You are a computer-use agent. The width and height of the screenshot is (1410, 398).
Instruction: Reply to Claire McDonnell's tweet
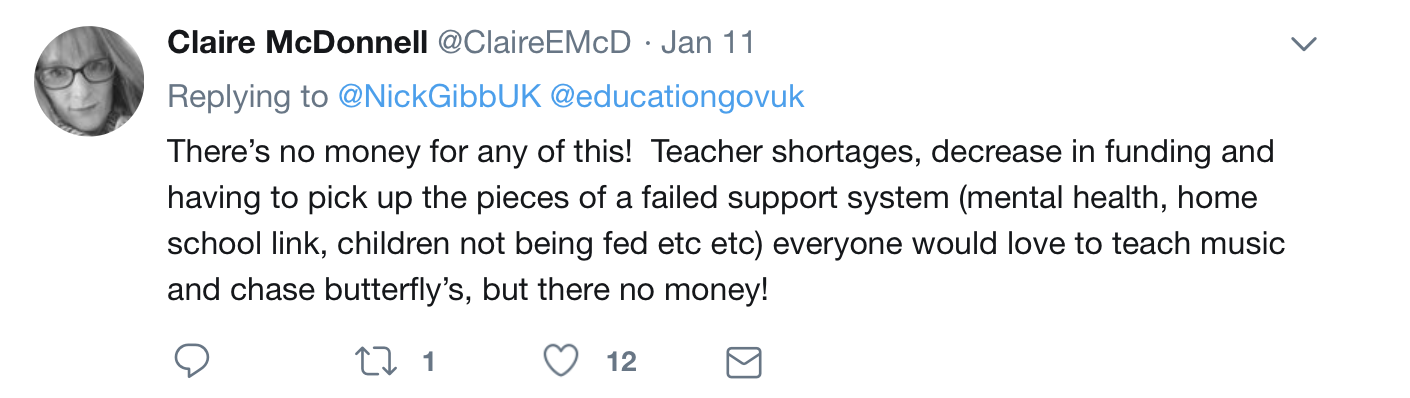pos(191,361)
